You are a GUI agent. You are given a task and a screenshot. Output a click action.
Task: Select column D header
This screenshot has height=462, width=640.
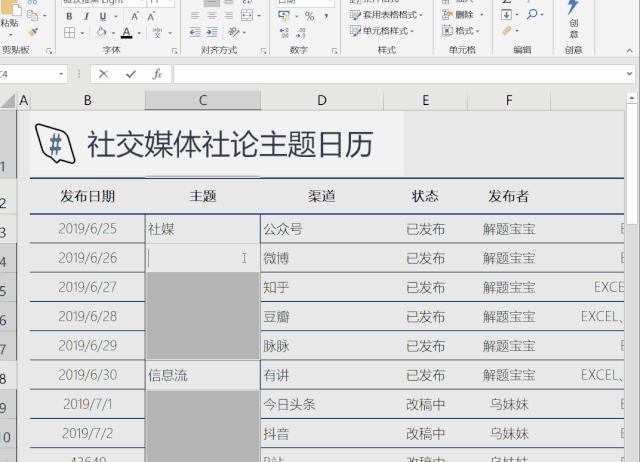pyautogui.click(x=322, y=100)
